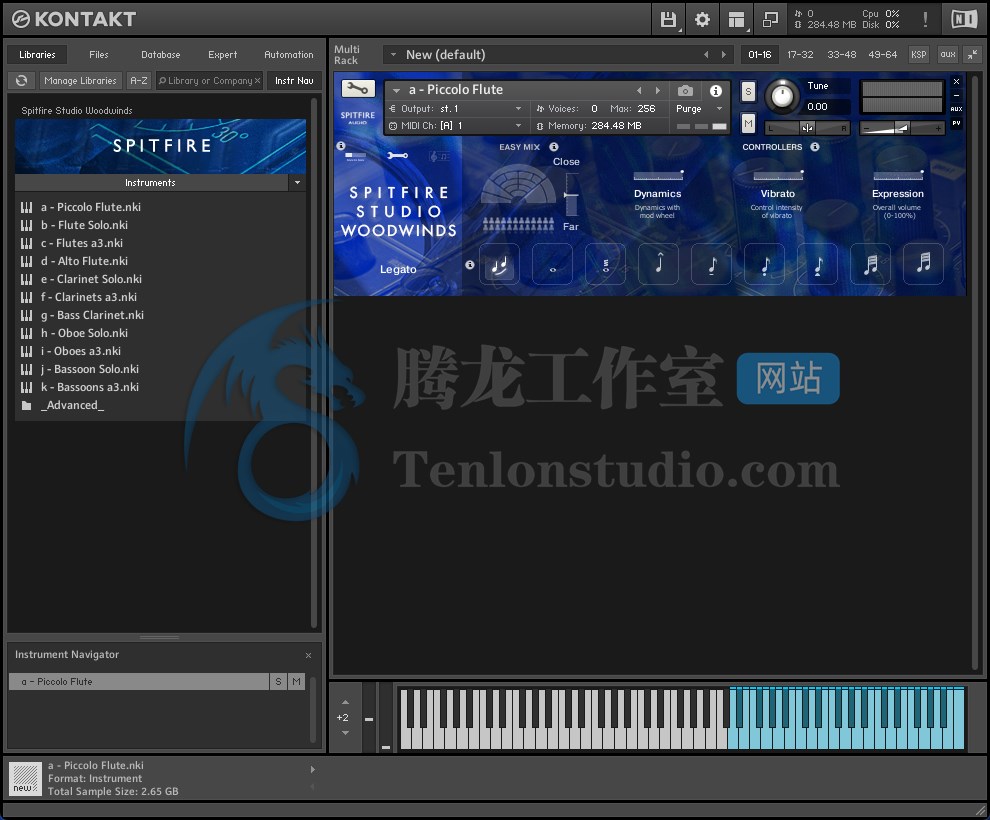The width and height of the screenshot is (990, 820).
Task: Take snapshot with camera icon
Action: click(x=685, y=91)
